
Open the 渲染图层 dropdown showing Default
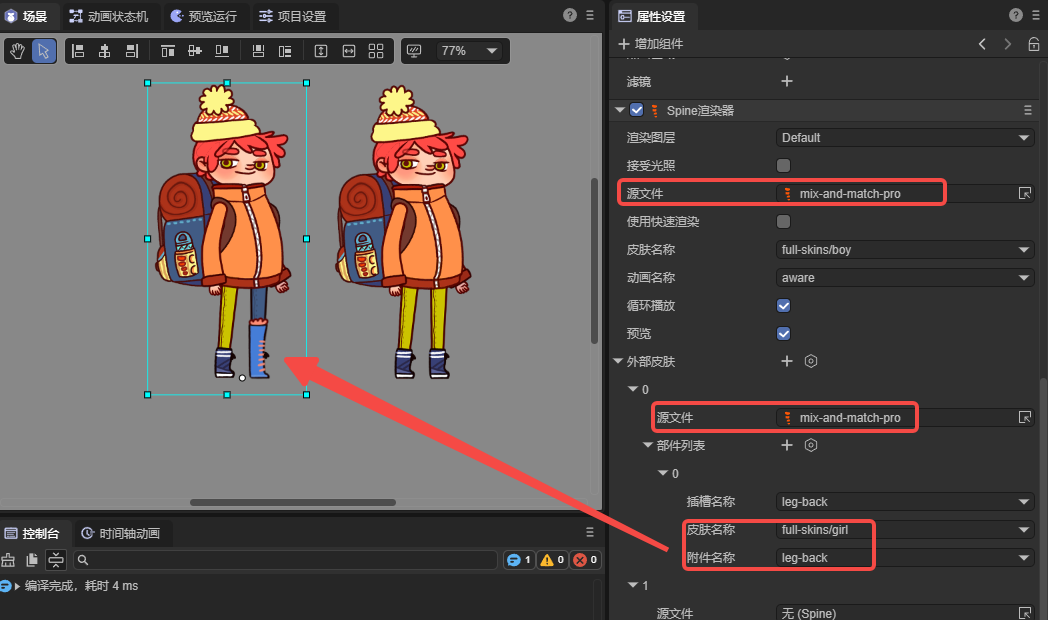[x=905, y=137]
